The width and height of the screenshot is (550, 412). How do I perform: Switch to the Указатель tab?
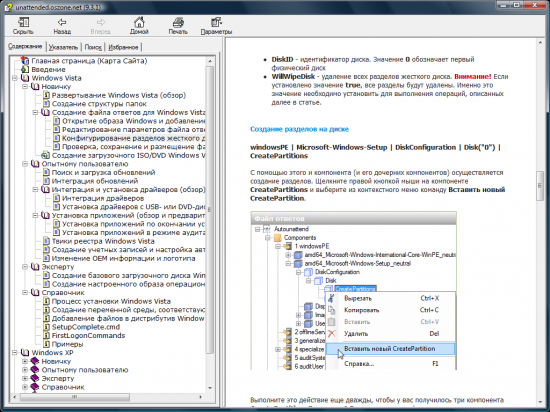(63, 47)
